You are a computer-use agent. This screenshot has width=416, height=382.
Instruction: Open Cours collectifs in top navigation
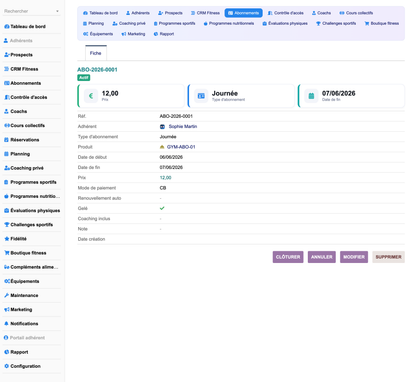tap(356, 13)
